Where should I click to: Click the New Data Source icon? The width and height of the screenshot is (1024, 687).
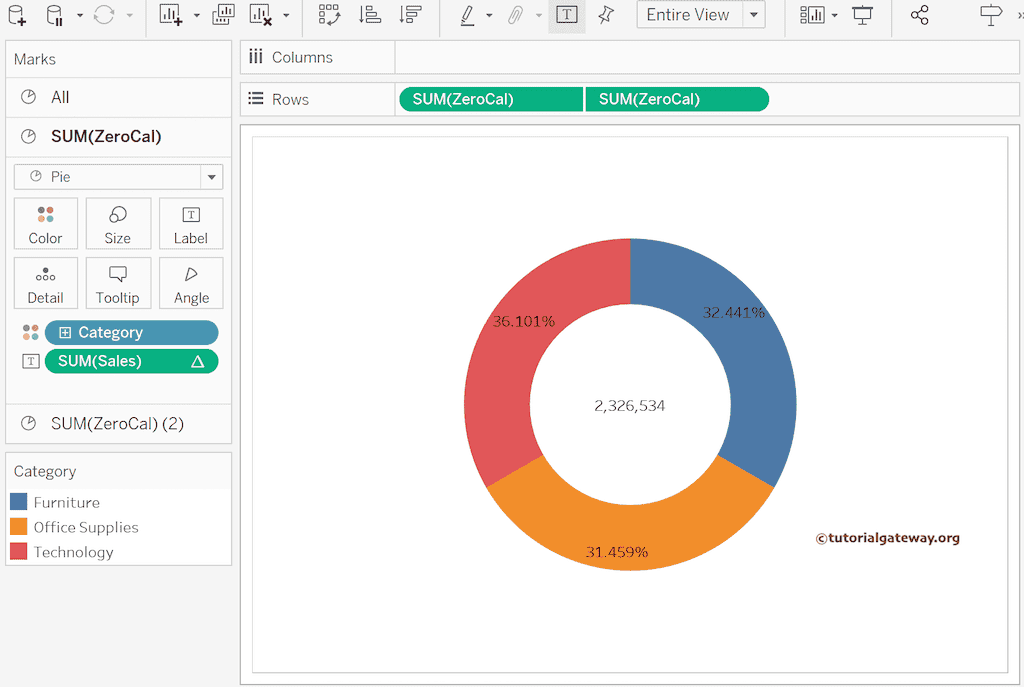(17, 15)
